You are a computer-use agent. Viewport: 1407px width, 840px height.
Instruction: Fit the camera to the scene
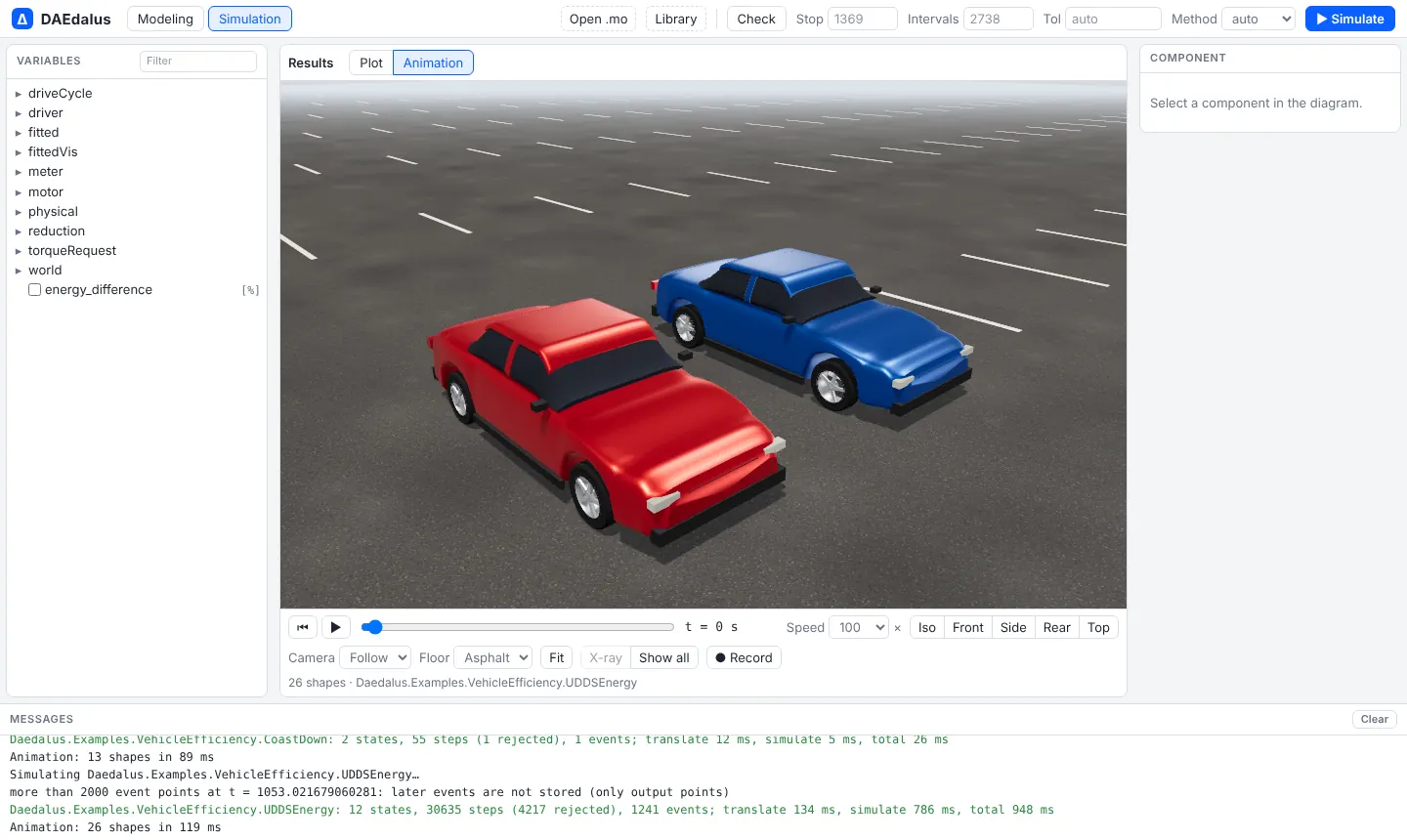[557, 657]
